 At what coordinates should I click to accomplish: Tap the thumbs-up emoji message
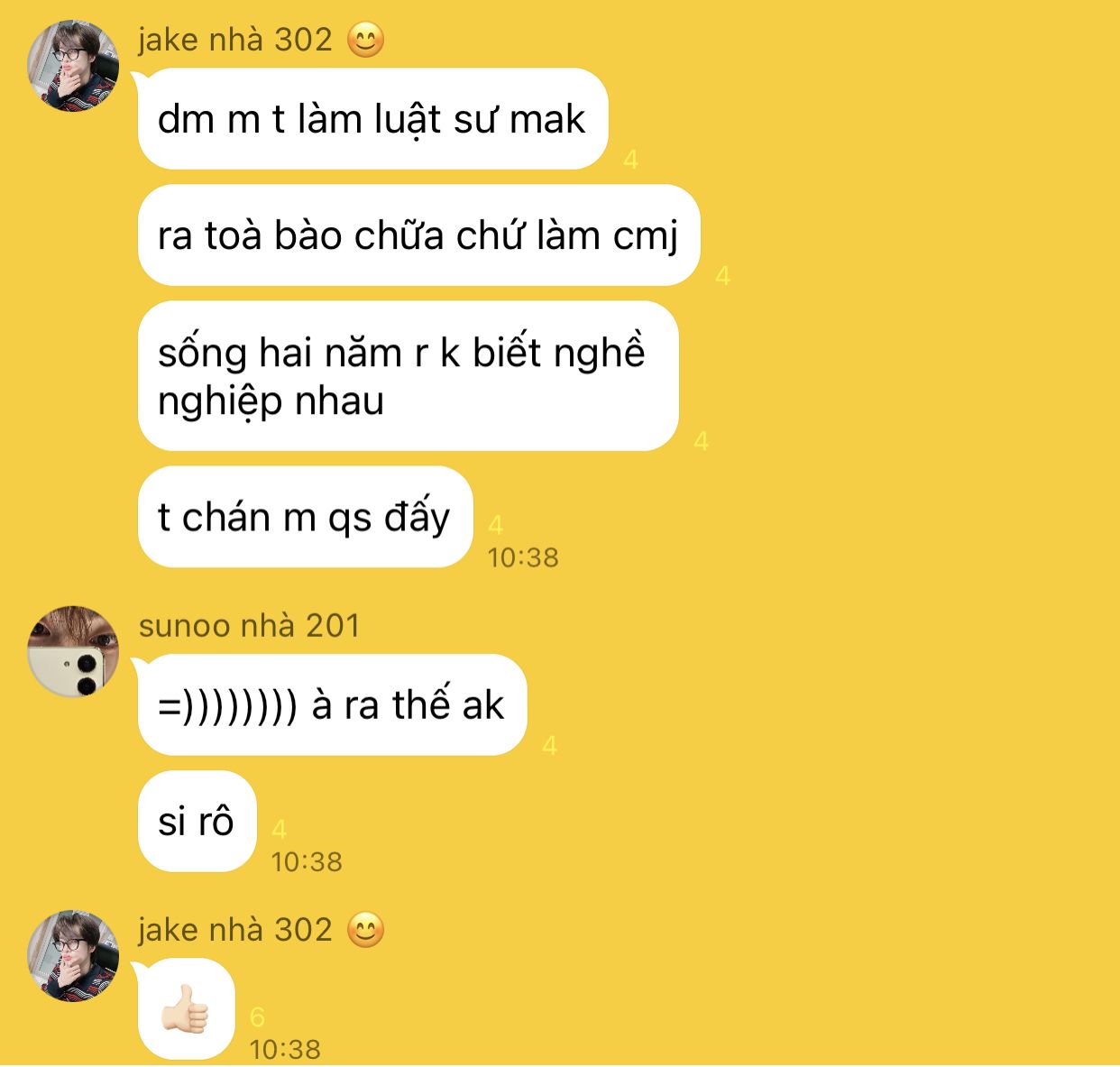coord(187,1009)
